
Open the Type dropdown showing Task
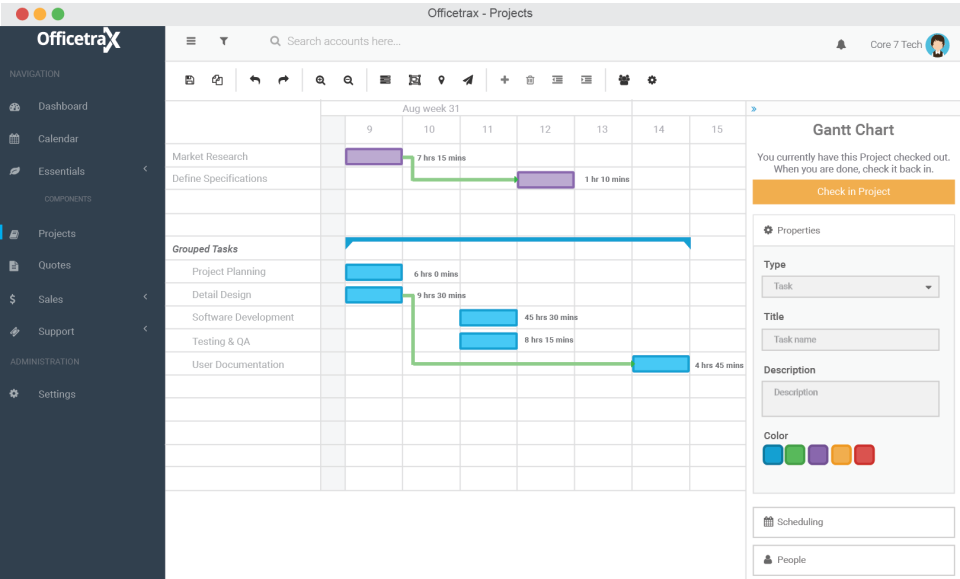pos(850,286)
